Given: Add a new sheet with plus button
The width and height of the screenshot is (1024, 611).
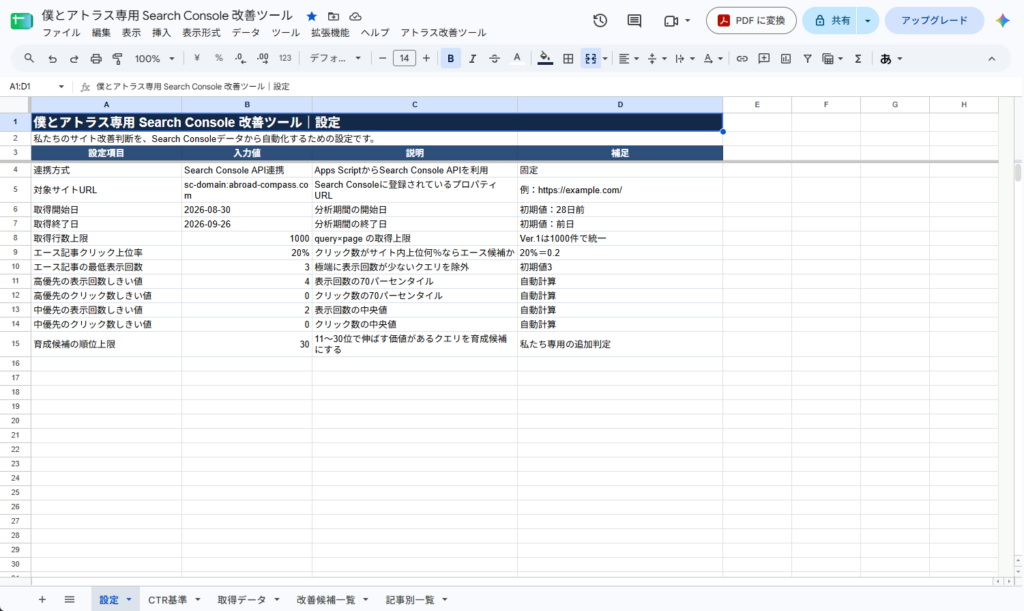Looking at the screenshot, I should [42, 599].
